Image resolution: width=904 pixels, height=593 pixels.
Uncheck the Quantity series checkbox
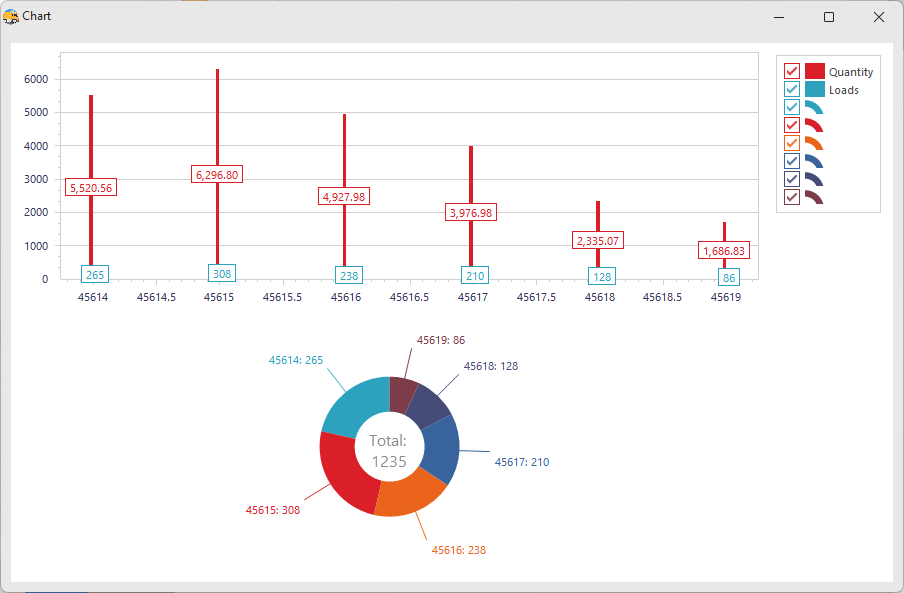(x=792, y=72)
